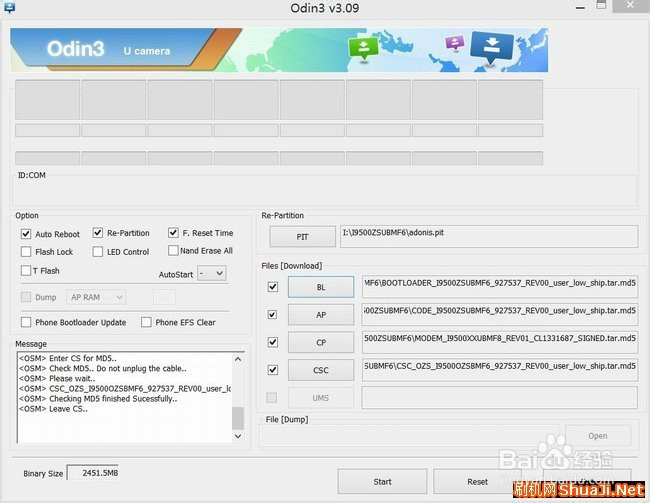Enable Nand Erase All option

173,250
